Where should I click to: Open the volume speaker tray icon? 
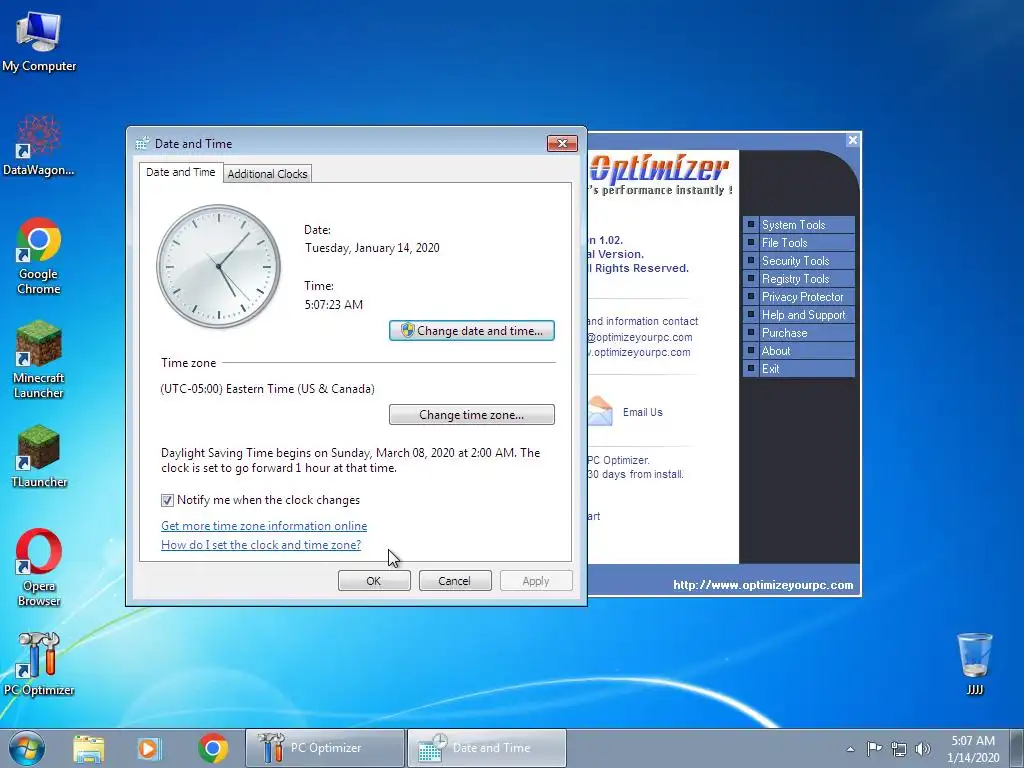tap(923, 749)
